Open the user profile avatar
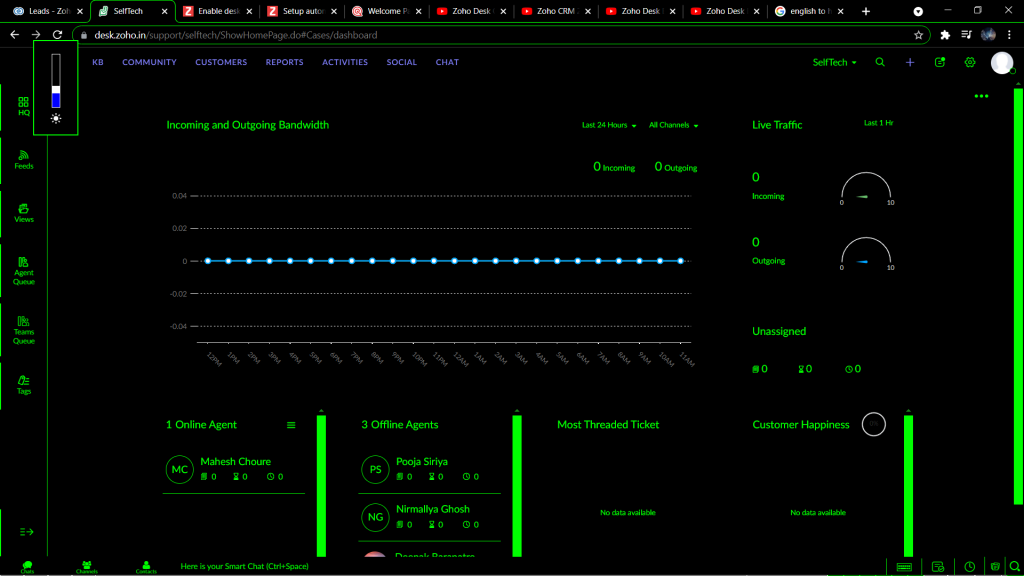The width and height of the screenshot is (1024, 576). click(1002, 63)
